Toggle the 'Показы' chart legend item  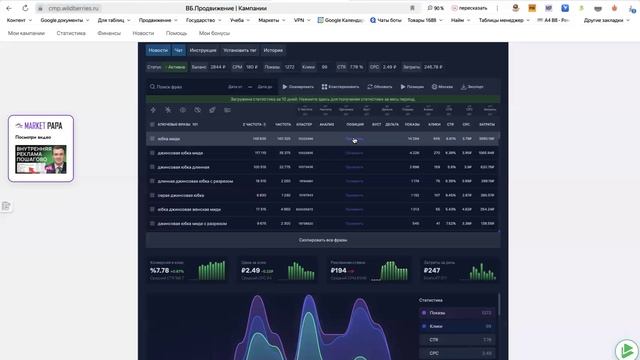pyautogui.click(x=457, y=313)
